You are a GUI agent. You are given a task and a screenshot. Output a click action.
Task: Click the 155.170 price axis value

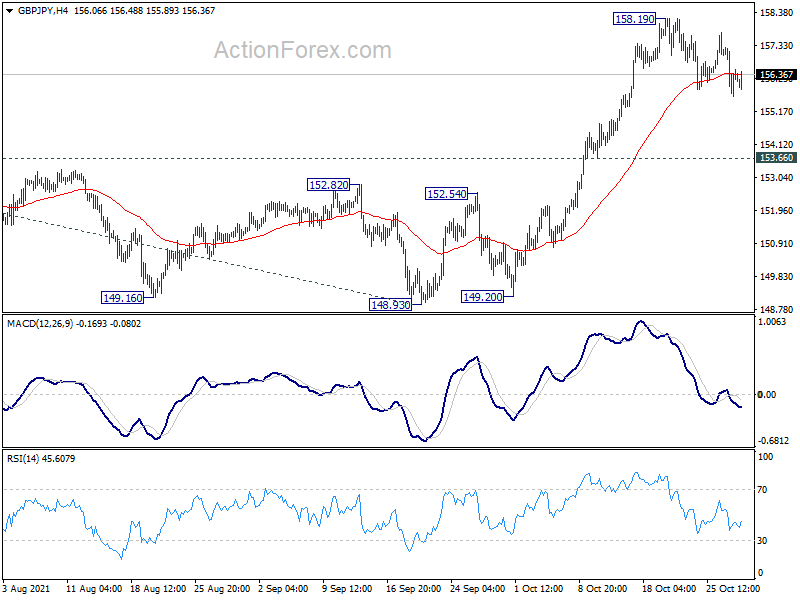pos(776,112)
